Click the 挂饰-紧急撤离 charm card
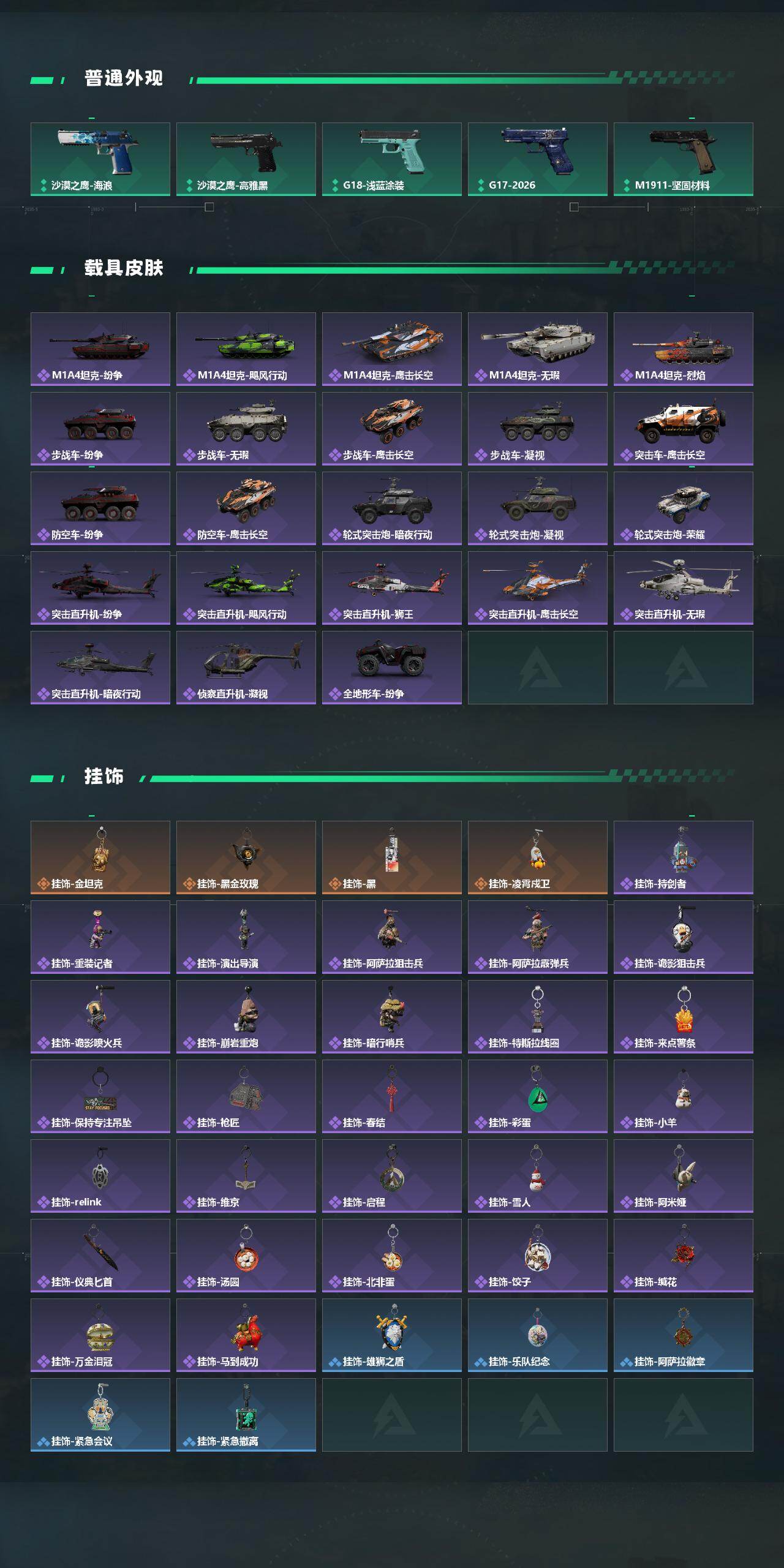The width and height of the screenshot is (784, 1568). [x=246, y=1415]
